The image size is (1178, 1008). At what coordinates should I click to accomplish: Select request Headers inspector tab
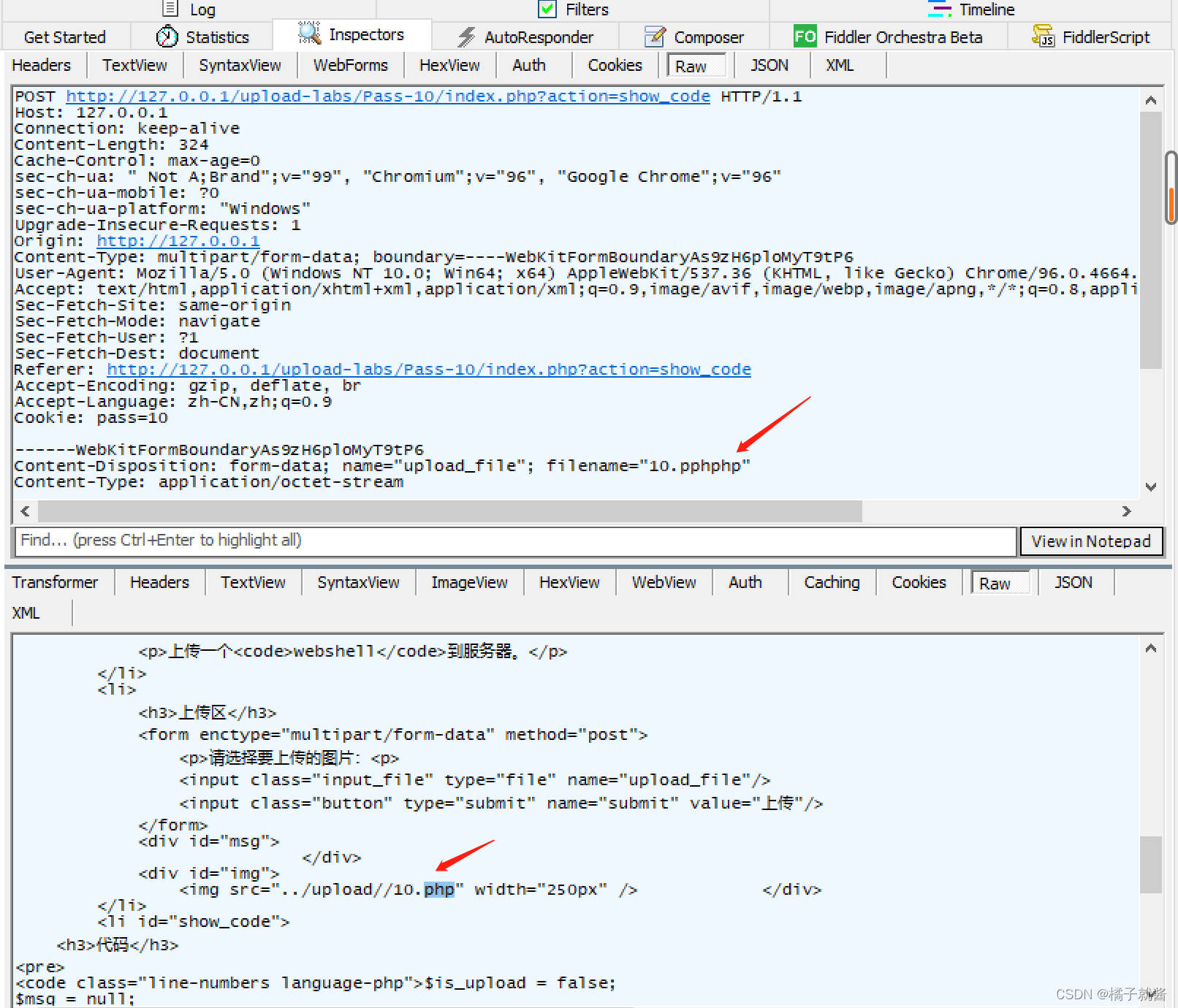coord(42,65)
